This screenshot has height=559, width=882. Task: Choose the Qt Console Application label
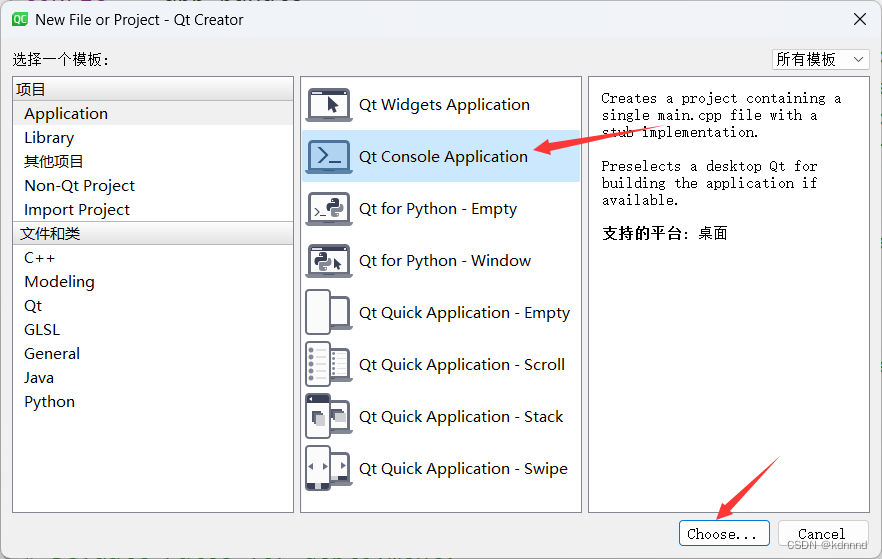pos(443,156)
